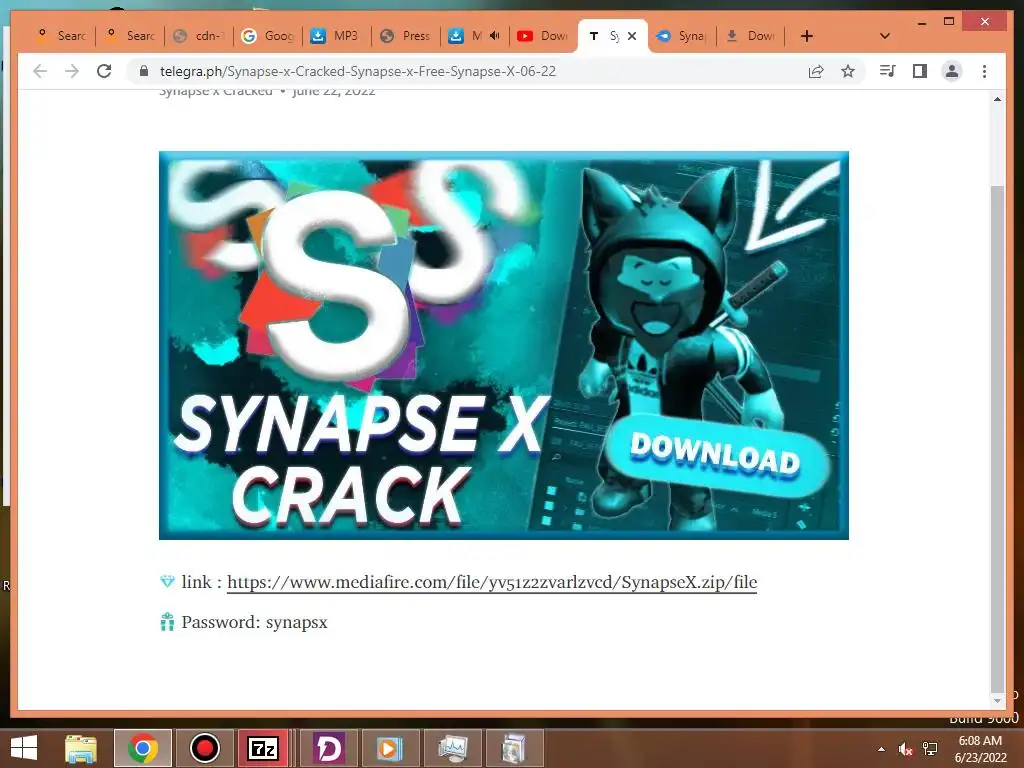The width and height of the screenshot is (1024, 768).
Task: Open File Explorer from taskbar
Action: (81, 748)
